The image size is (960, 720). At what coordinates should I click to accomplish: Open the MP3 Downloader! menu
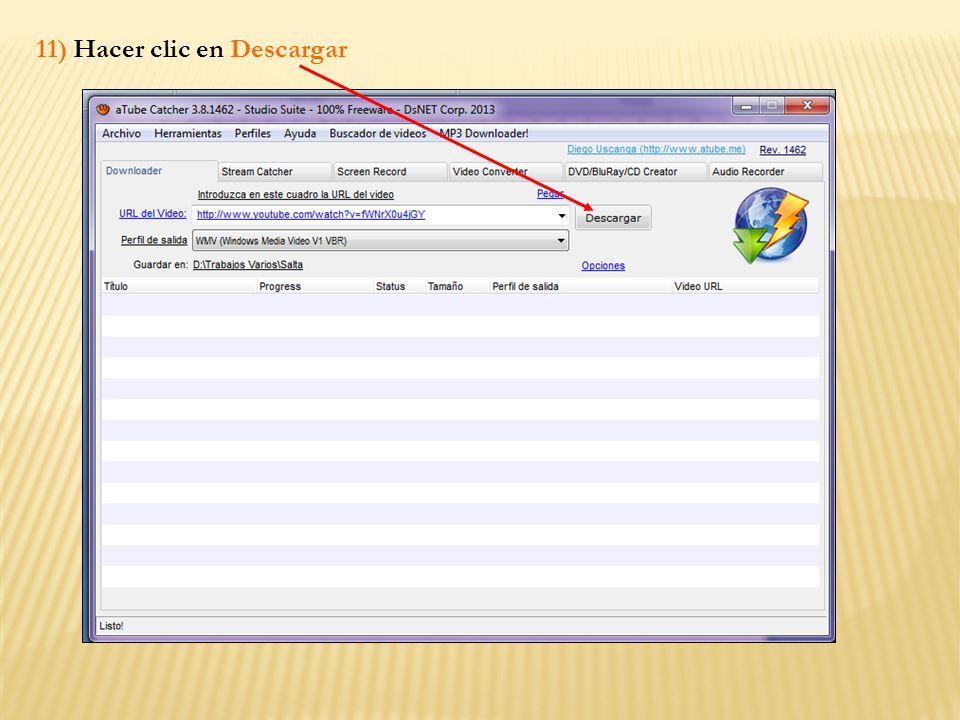pyautogui.click(x=484, y=133)
